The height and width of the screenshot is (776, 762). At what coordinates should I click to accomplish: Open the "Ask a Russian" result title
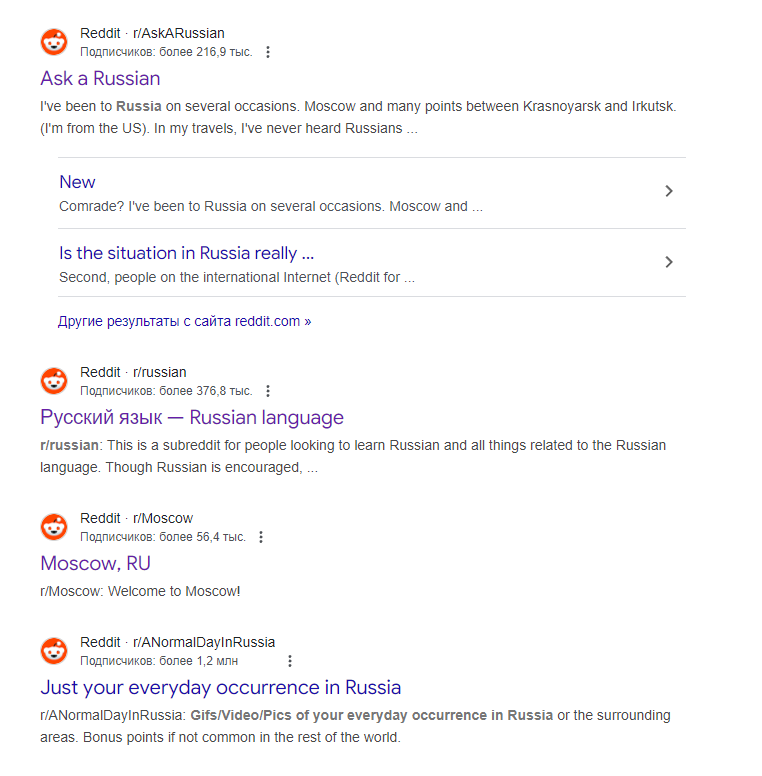100,78
